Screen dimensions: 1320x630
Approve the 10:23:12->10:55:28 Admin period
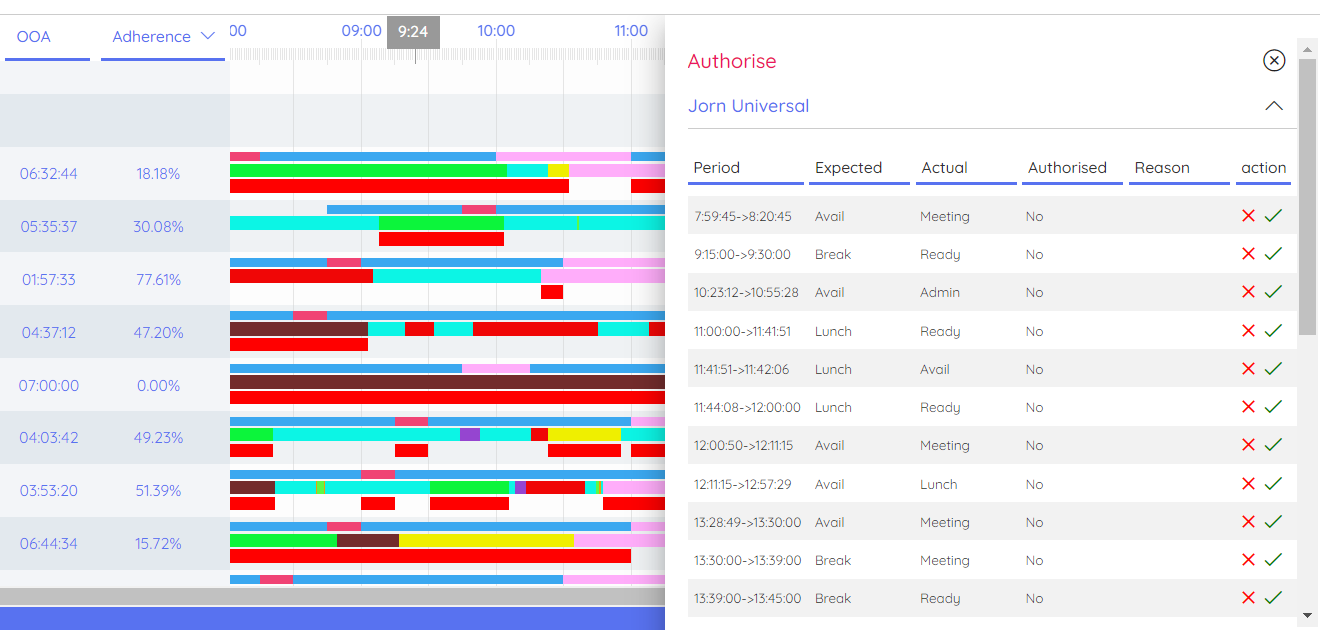coord(1273,292)
